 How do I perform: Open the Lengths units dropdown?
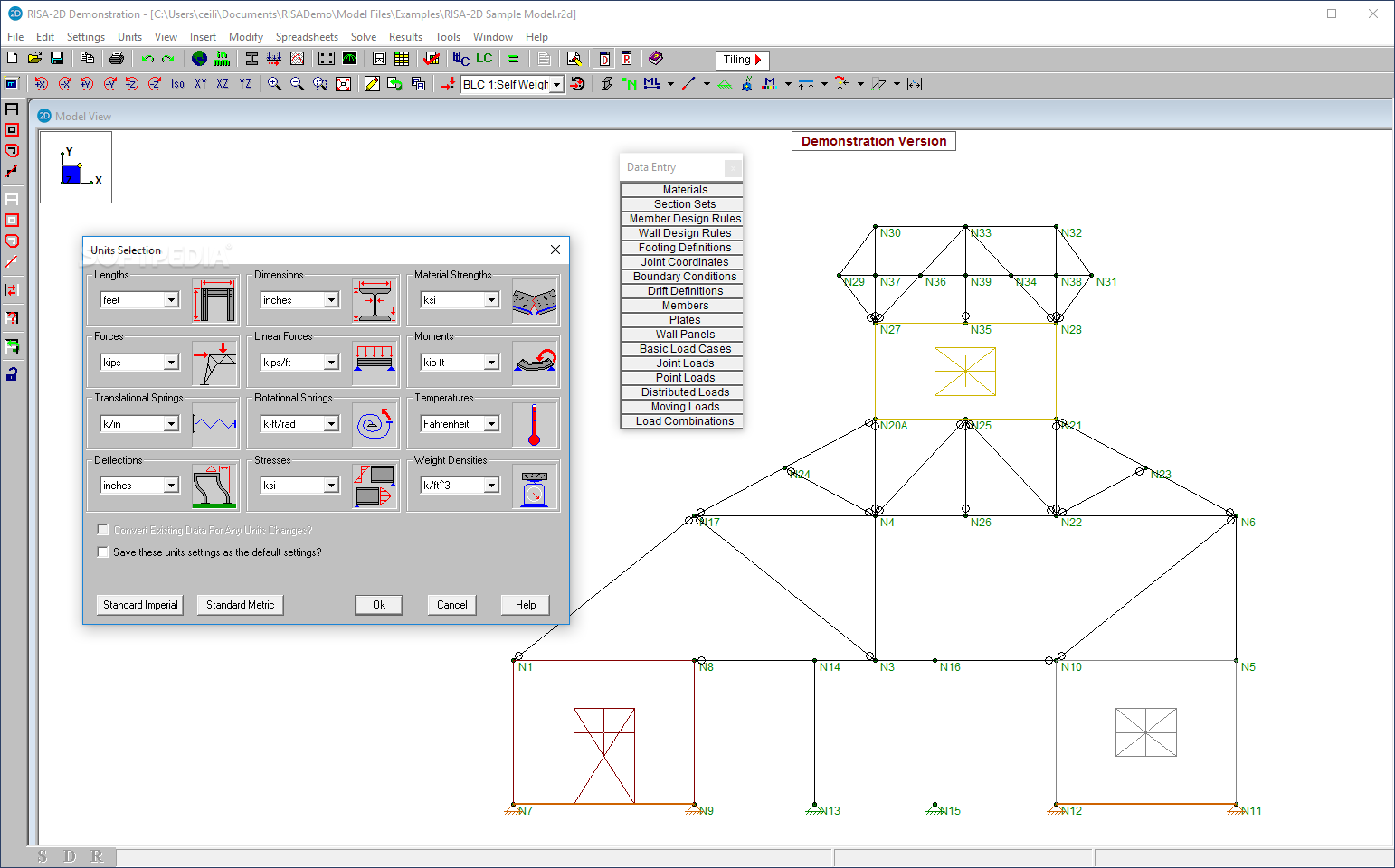click(x=171, y=300)
